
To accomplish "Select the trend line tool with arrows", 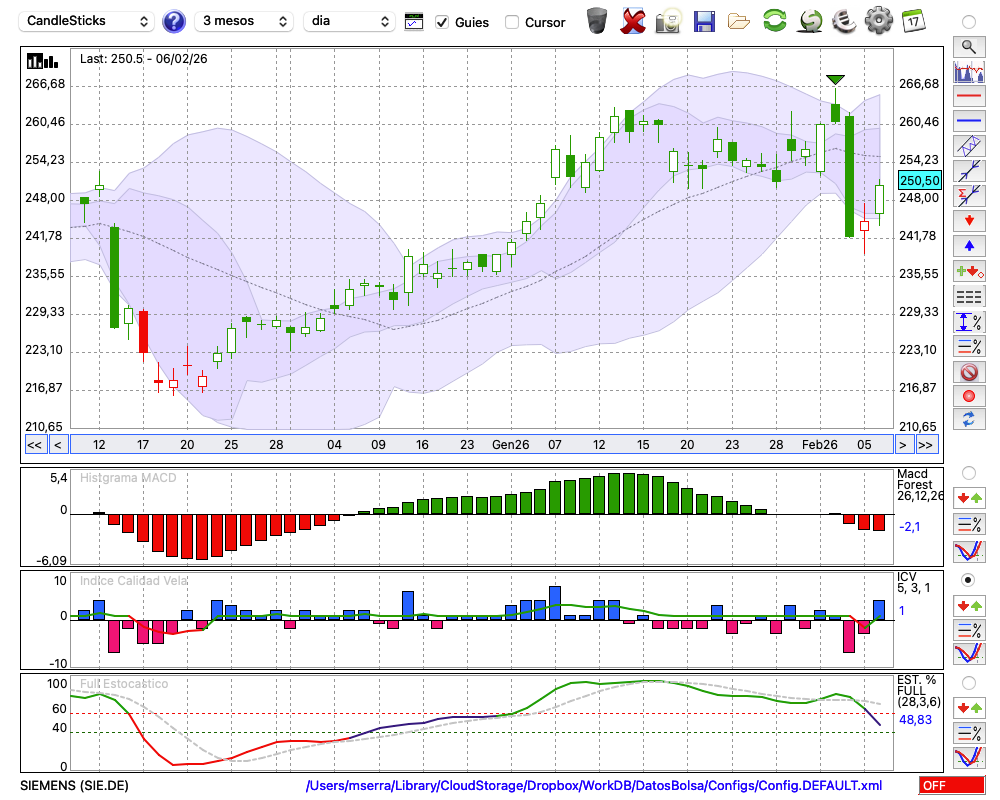I will (x=969, y=171).
